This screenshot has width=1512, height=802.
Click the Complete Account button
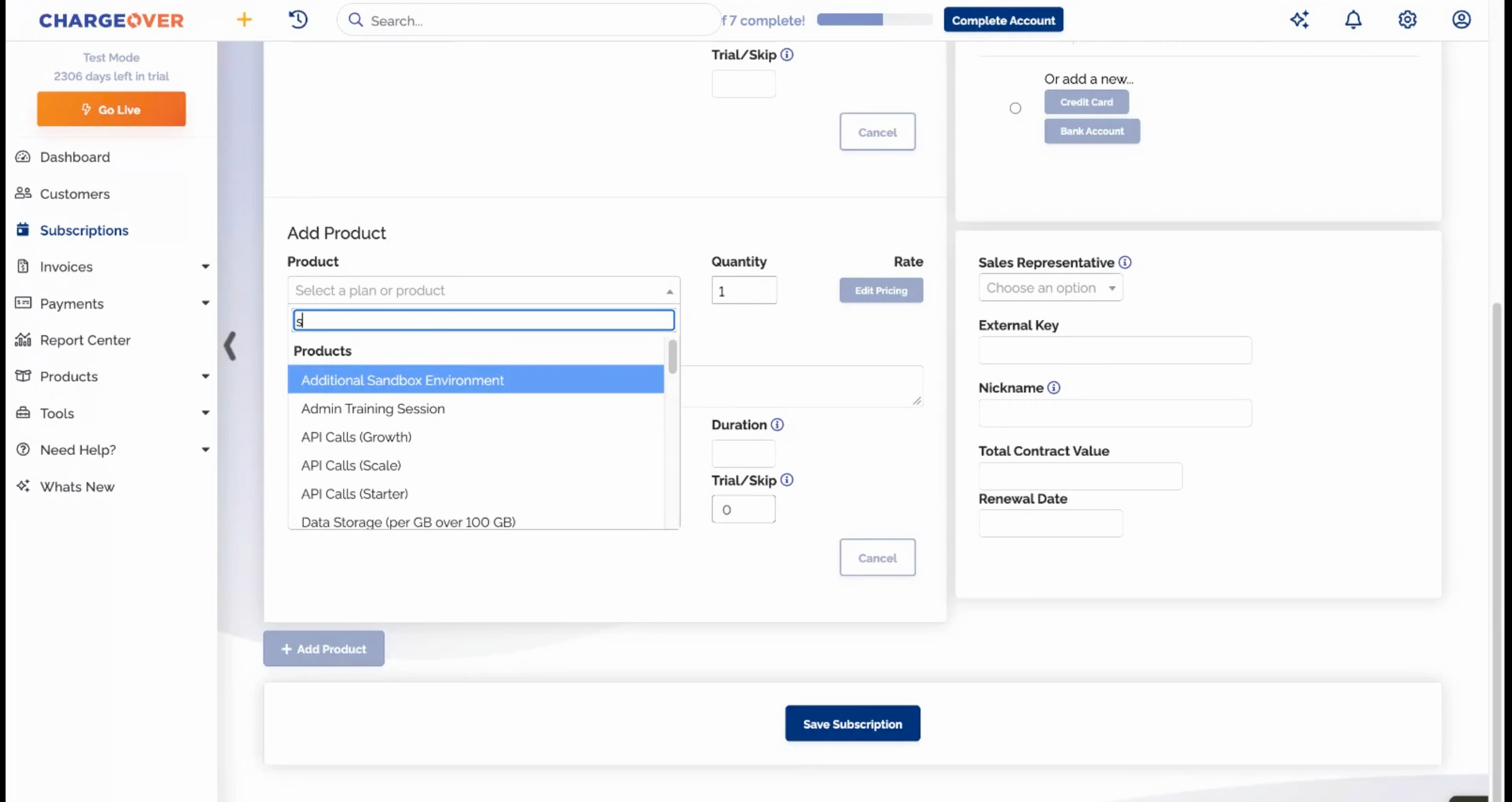coord(1003,20)
